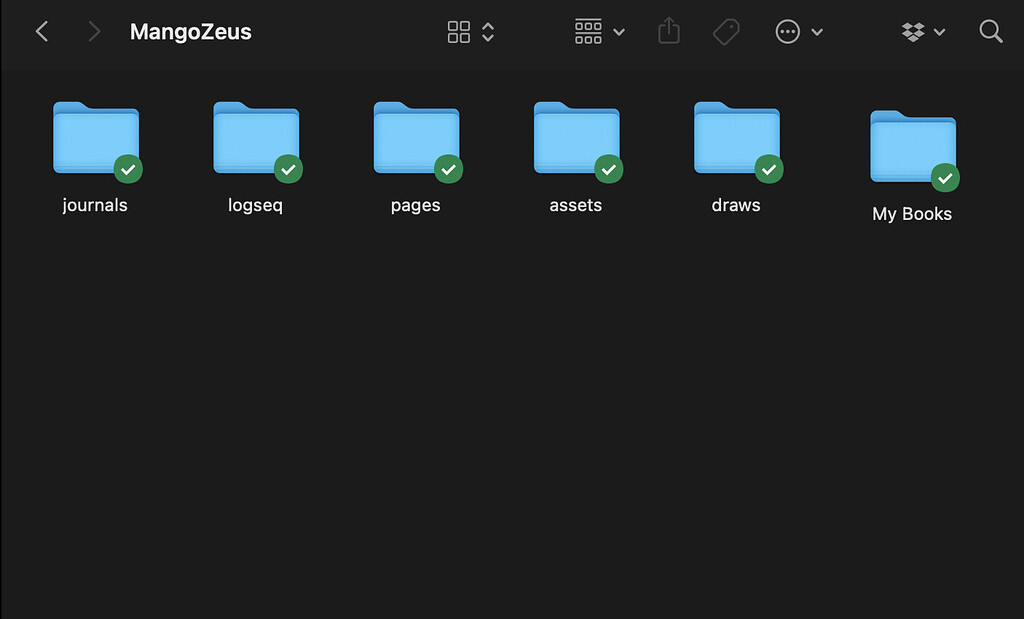Click the sync checkmark on the draws folder
The width and height of the screenshot is (1024, 619).
click(769, 170)
